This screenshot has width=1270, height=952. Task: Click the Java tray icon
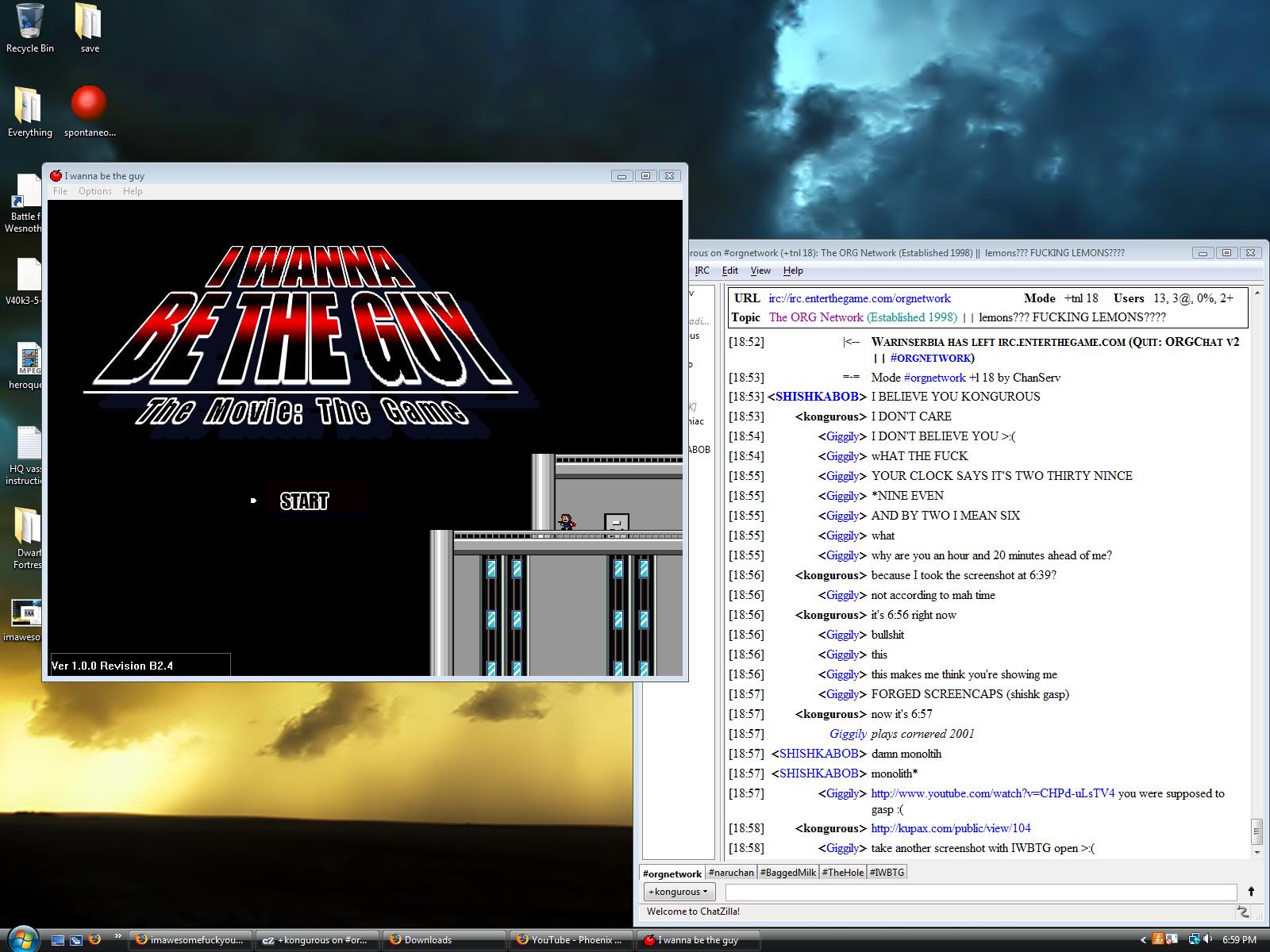click(x=1159, y=939)
